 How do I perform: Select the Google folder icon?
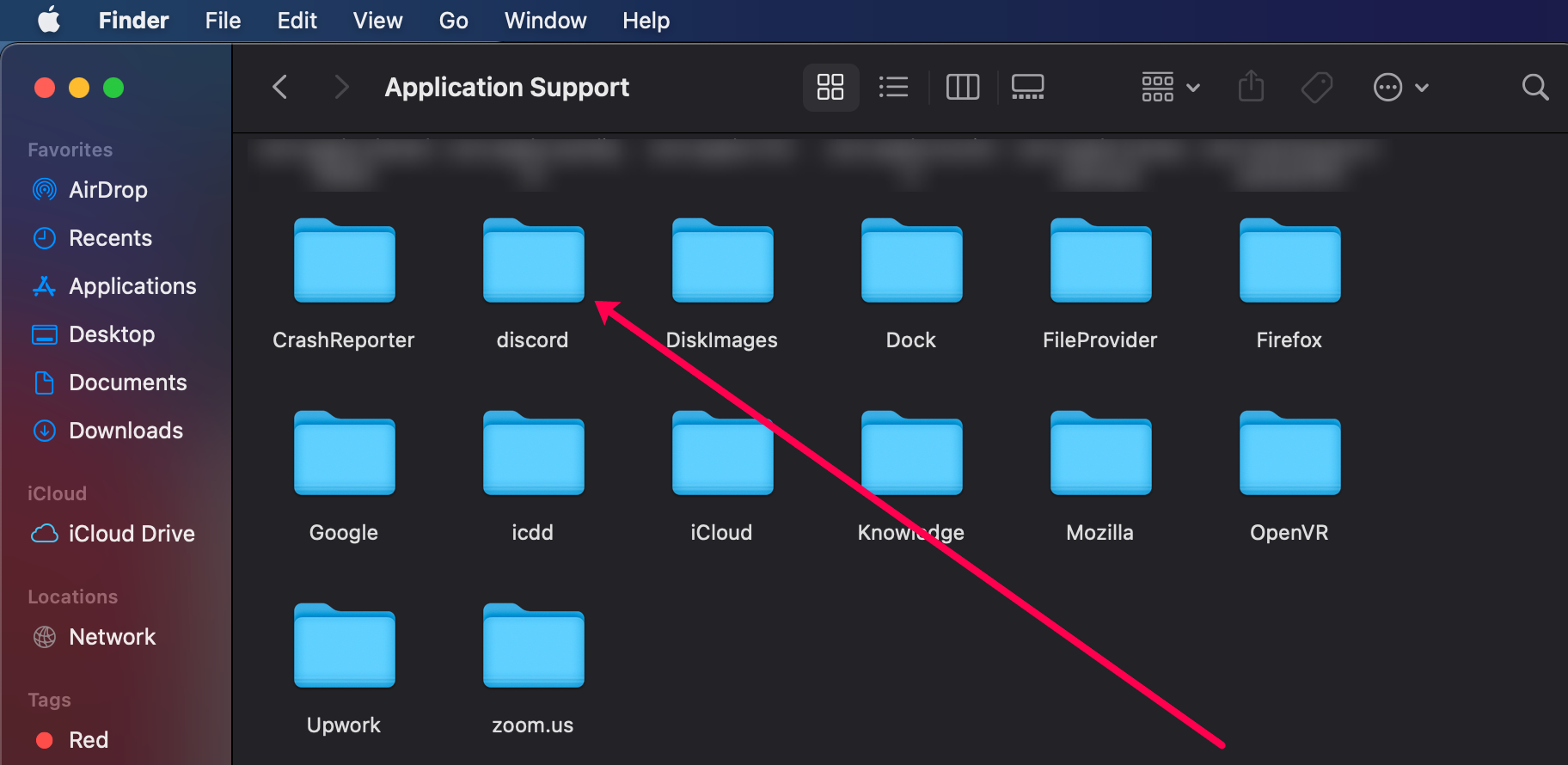345,453
